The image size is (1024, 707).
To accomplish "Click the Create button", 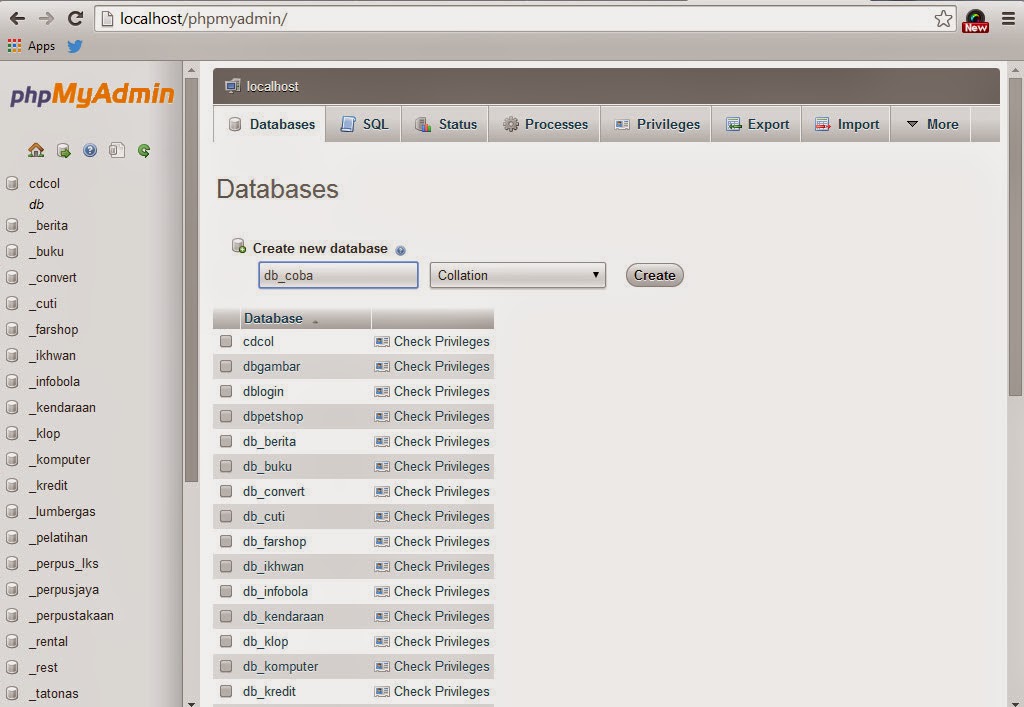I will [654, 275].
